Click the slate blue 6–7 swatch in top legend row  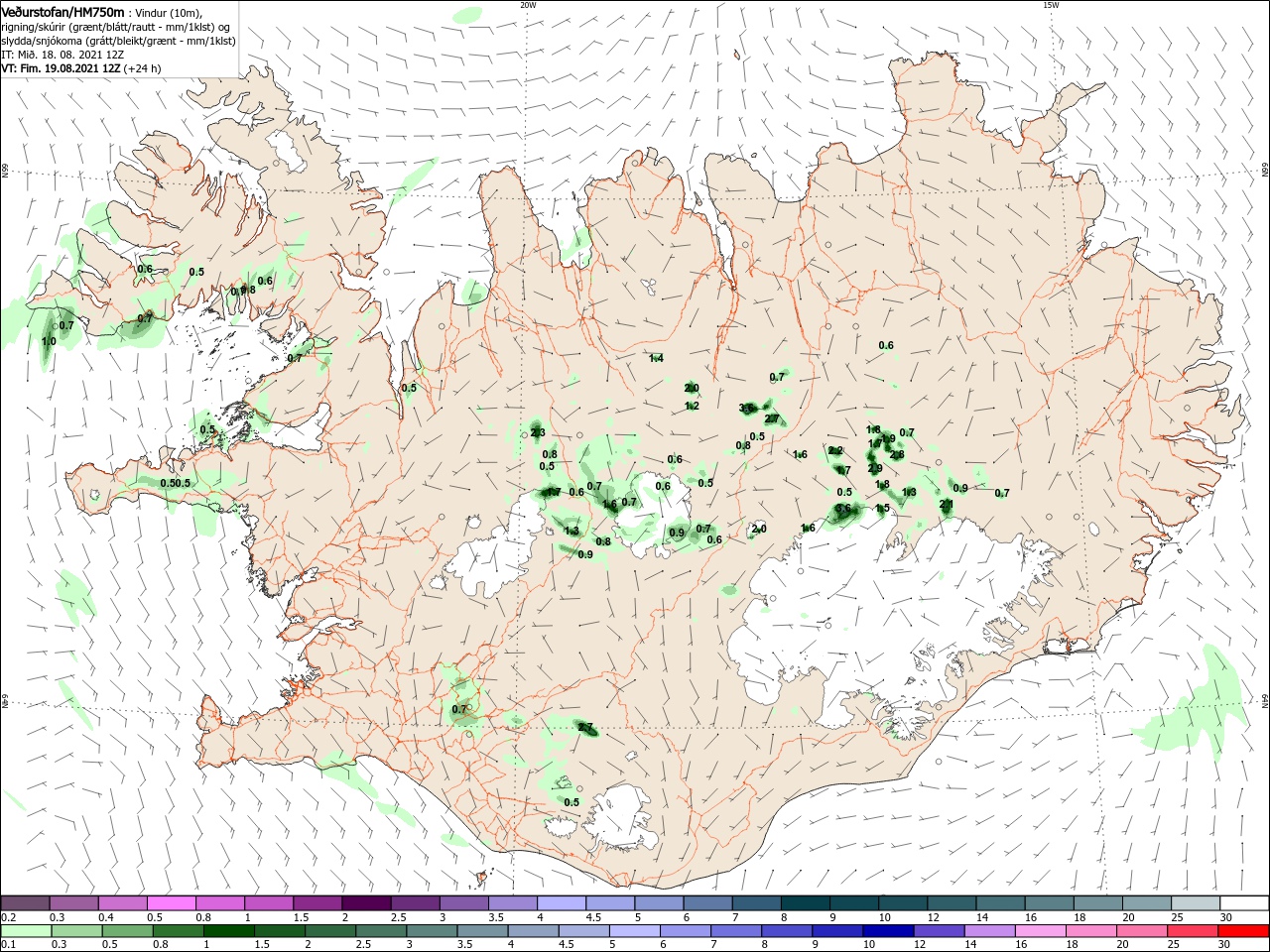(708, 902)
